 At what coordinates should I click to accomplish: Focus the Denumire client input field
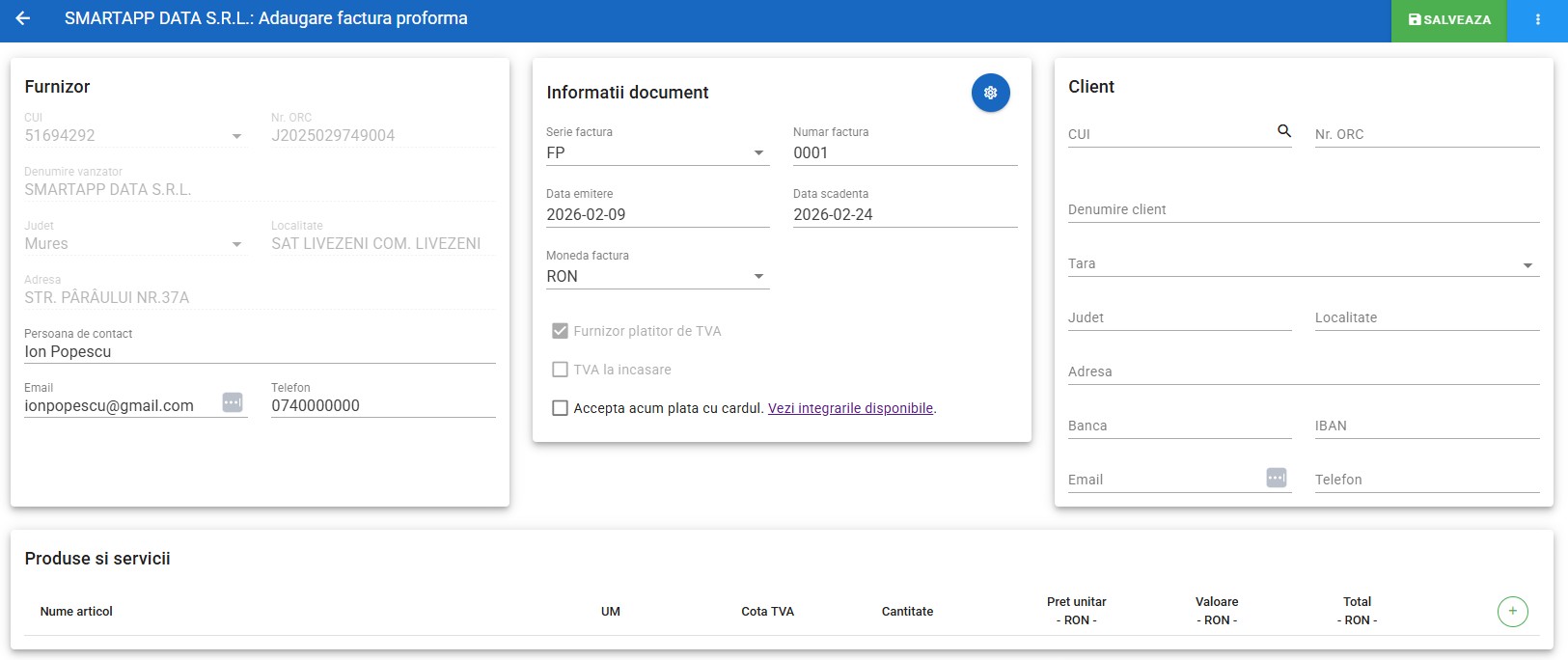tap(1303, 209)
